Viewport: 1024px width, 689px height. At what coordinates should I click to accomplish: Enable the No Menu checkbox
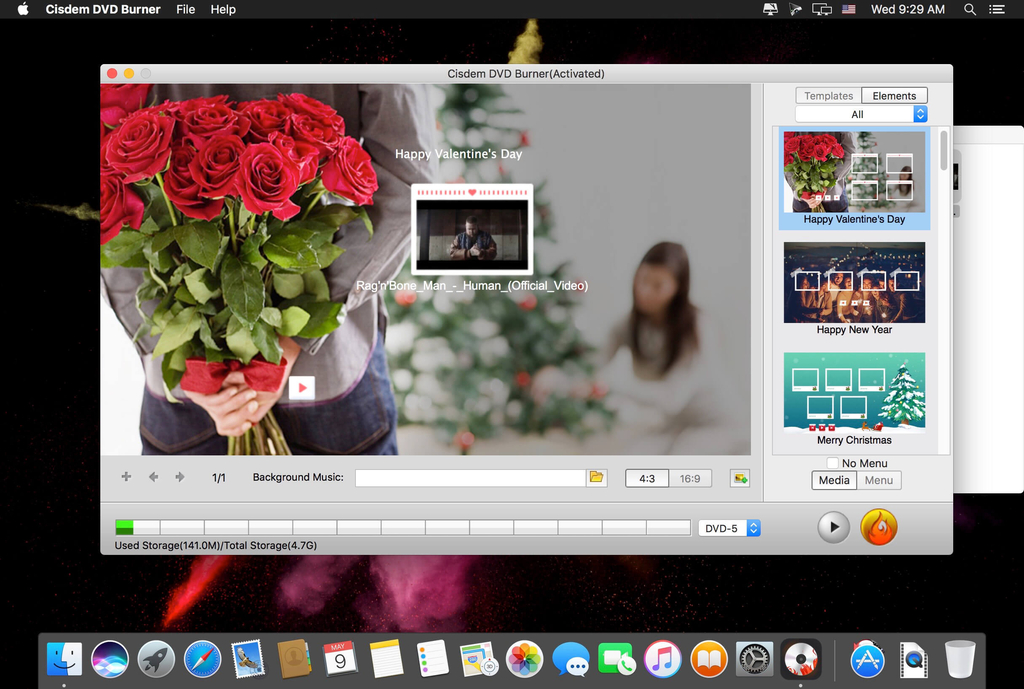(x=833, y=463)
